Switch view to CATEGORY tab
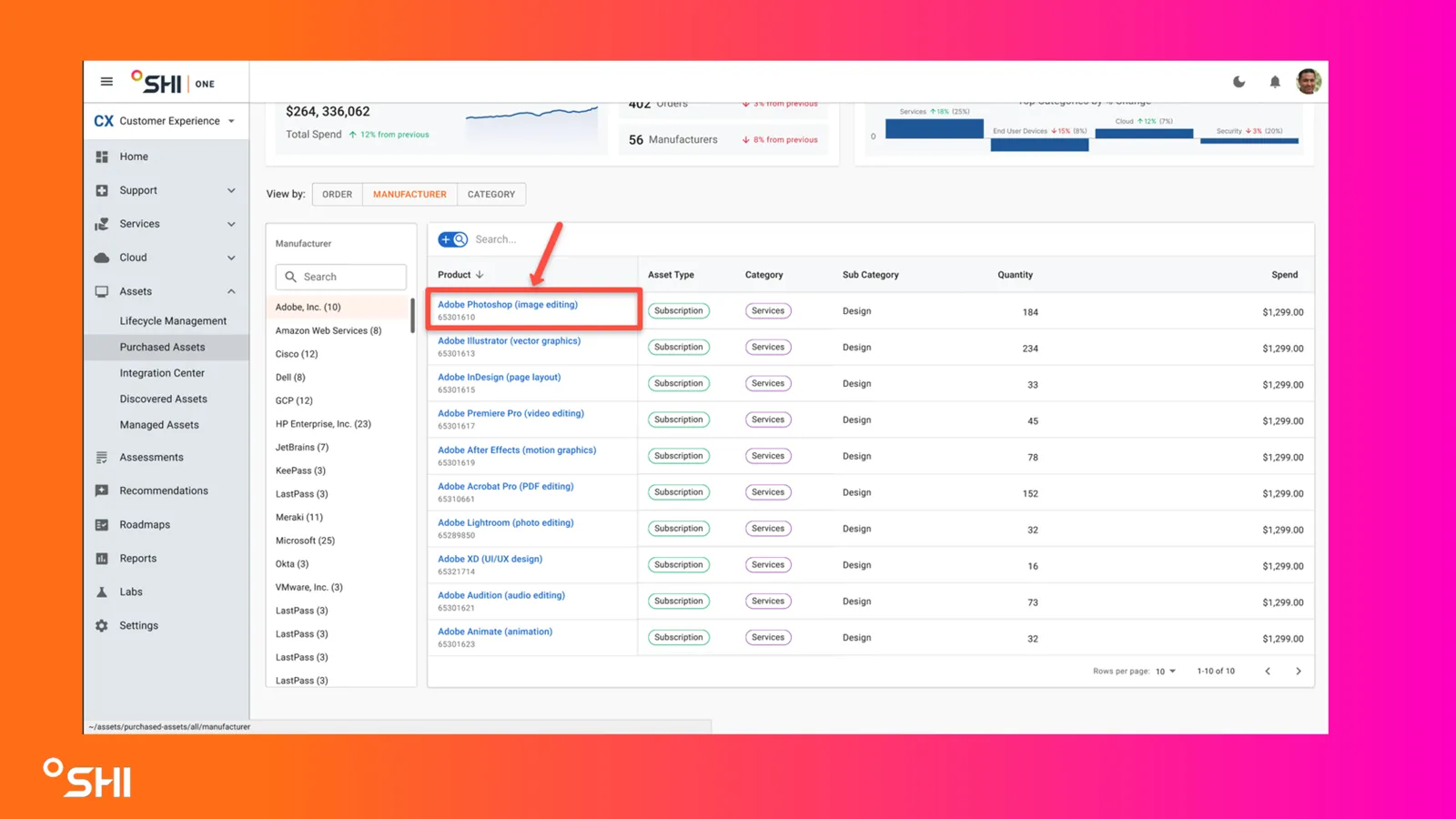The height and width of the screenshot is (819, 1456). pyautogui.click(x=491, y=194)
